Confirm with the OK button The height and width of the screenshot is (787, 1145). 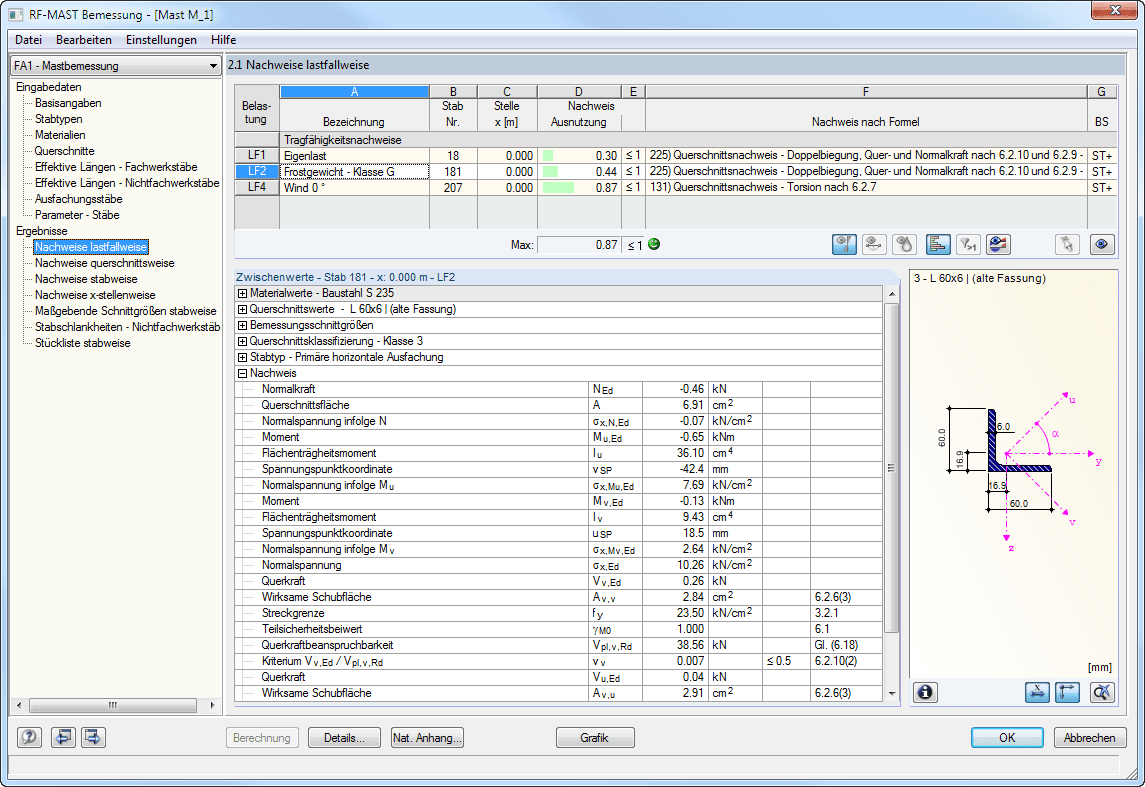(x=1007, y=738)
